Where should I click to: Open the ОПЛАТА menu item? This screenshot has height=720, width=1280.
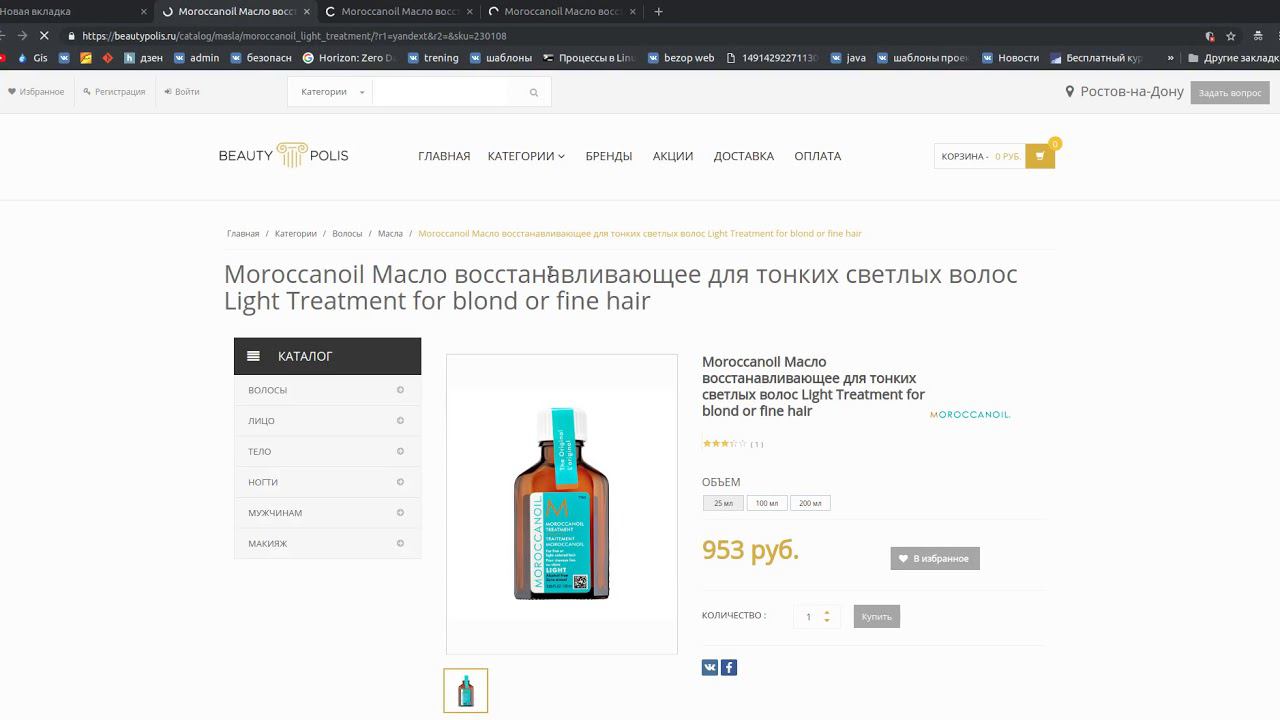(x=818, y=156)
